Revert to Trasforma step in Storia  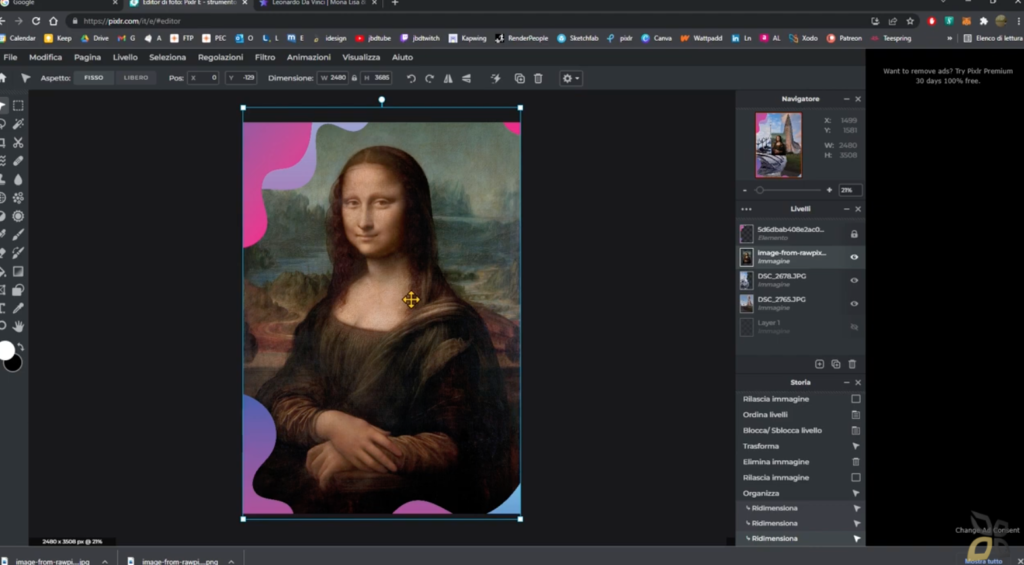pyautogui.click(x=800, y=446)
